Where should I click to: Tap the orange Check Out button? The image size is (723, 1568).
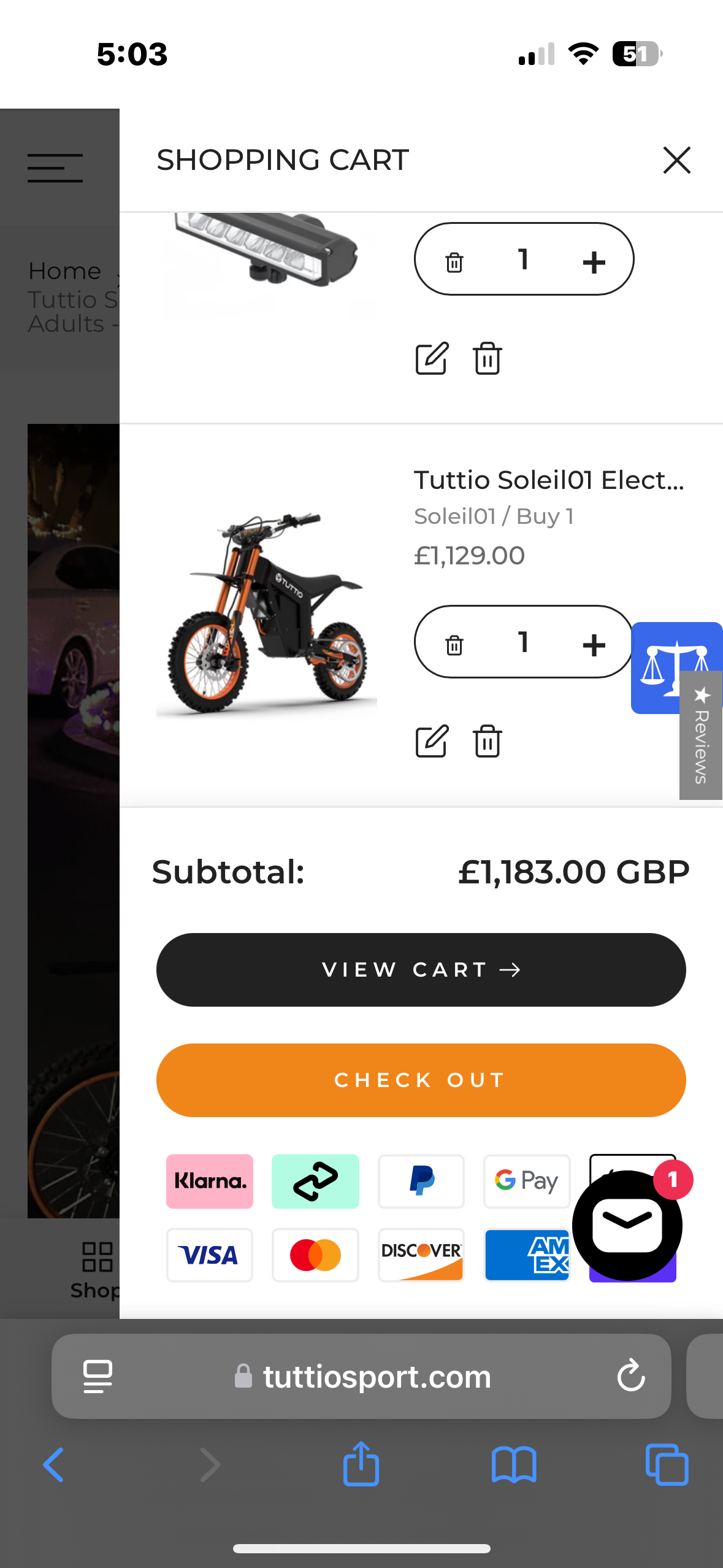[x=421, y=1080]
